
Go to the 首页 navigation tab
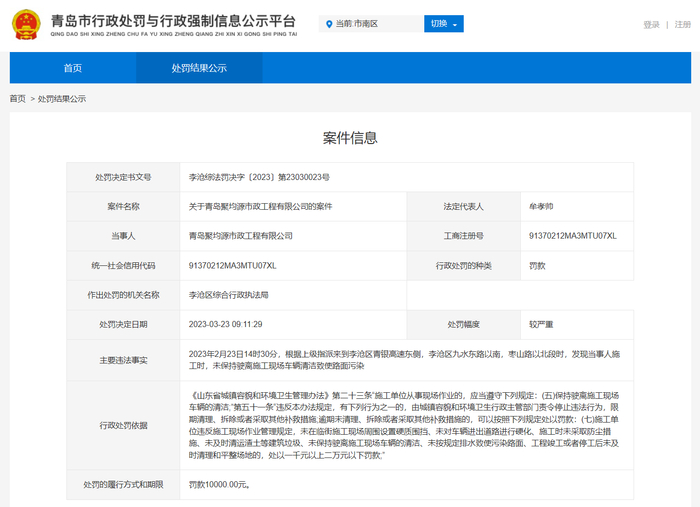73,68
